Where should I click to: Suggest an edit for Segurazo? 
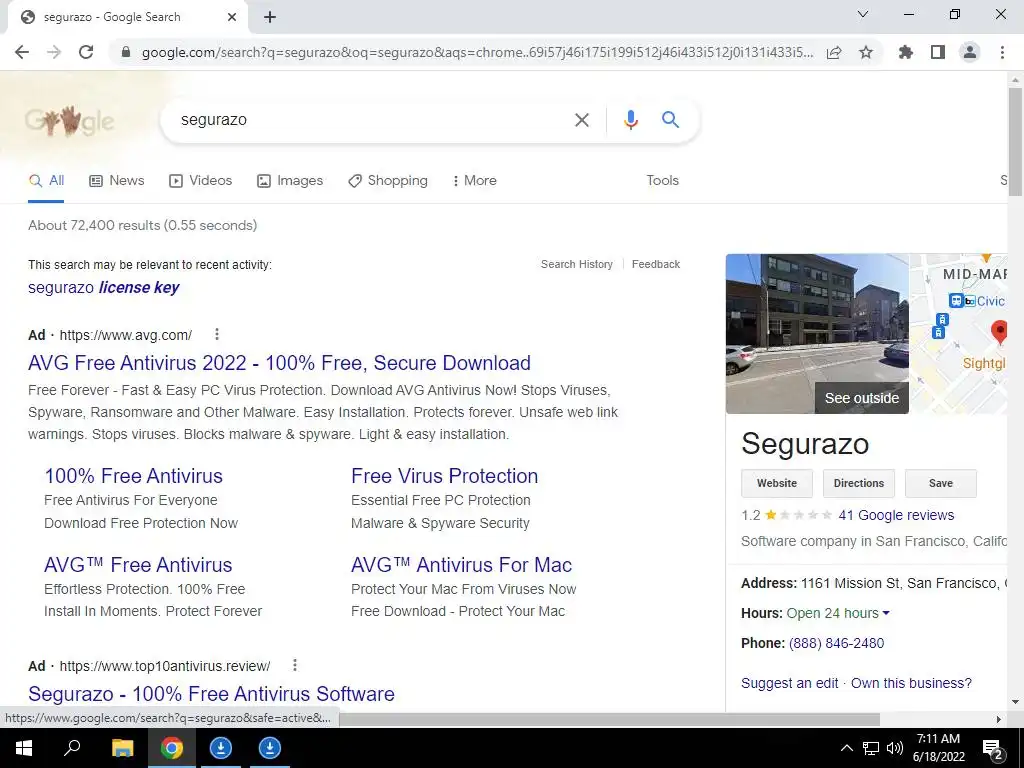(790, 683)
